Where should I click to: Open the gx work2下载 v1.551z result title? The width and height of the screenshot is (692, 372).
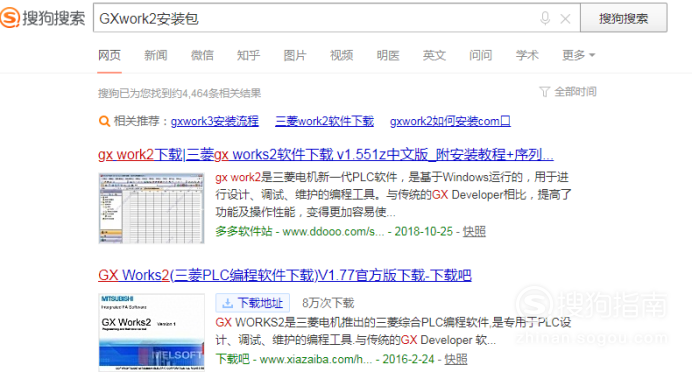pos(326,154)
